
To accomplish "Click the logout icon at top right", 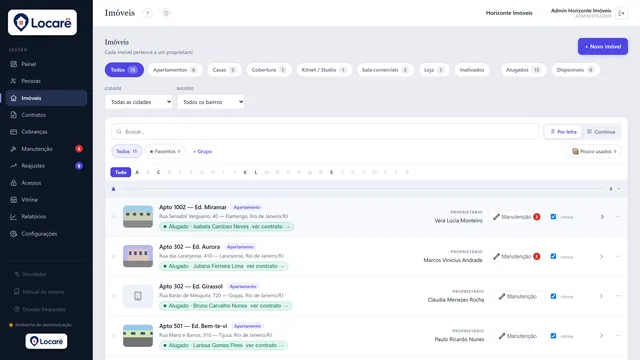I will pyautogui.click(x=622, y=13).
